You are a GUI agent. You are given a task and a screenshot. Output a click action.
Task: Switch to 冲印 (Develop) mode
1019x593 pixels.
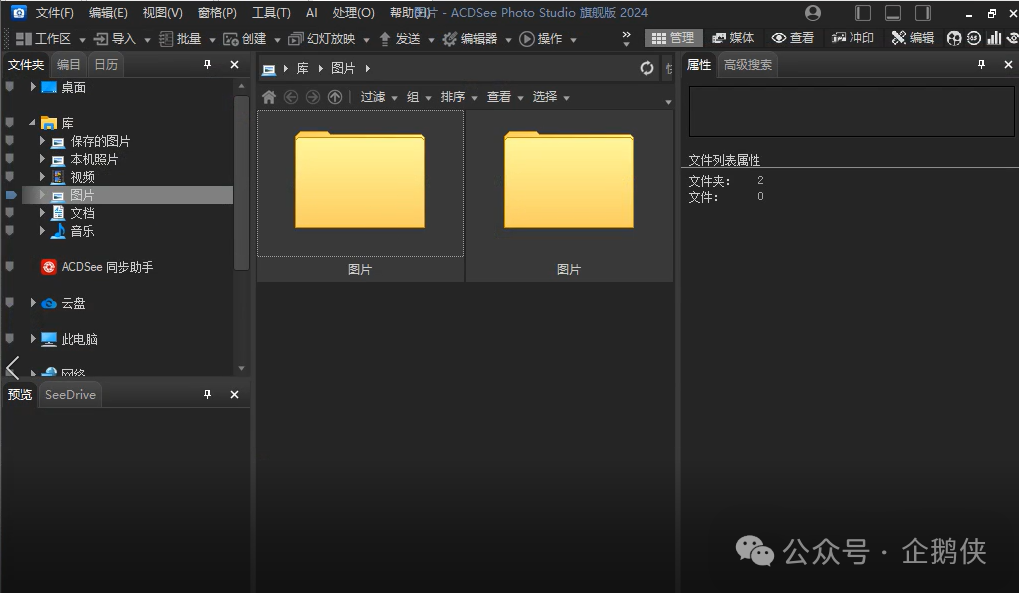click(x=853, y=37)
